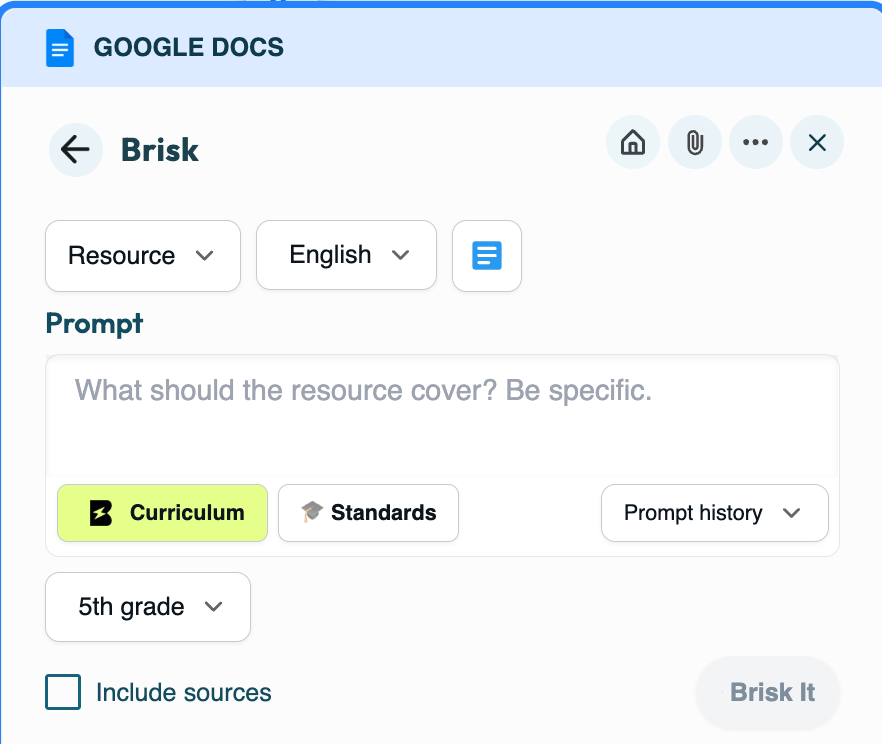The image size is (882, 744).
Task: Click the Include sources label text
Action: (184, 692)
